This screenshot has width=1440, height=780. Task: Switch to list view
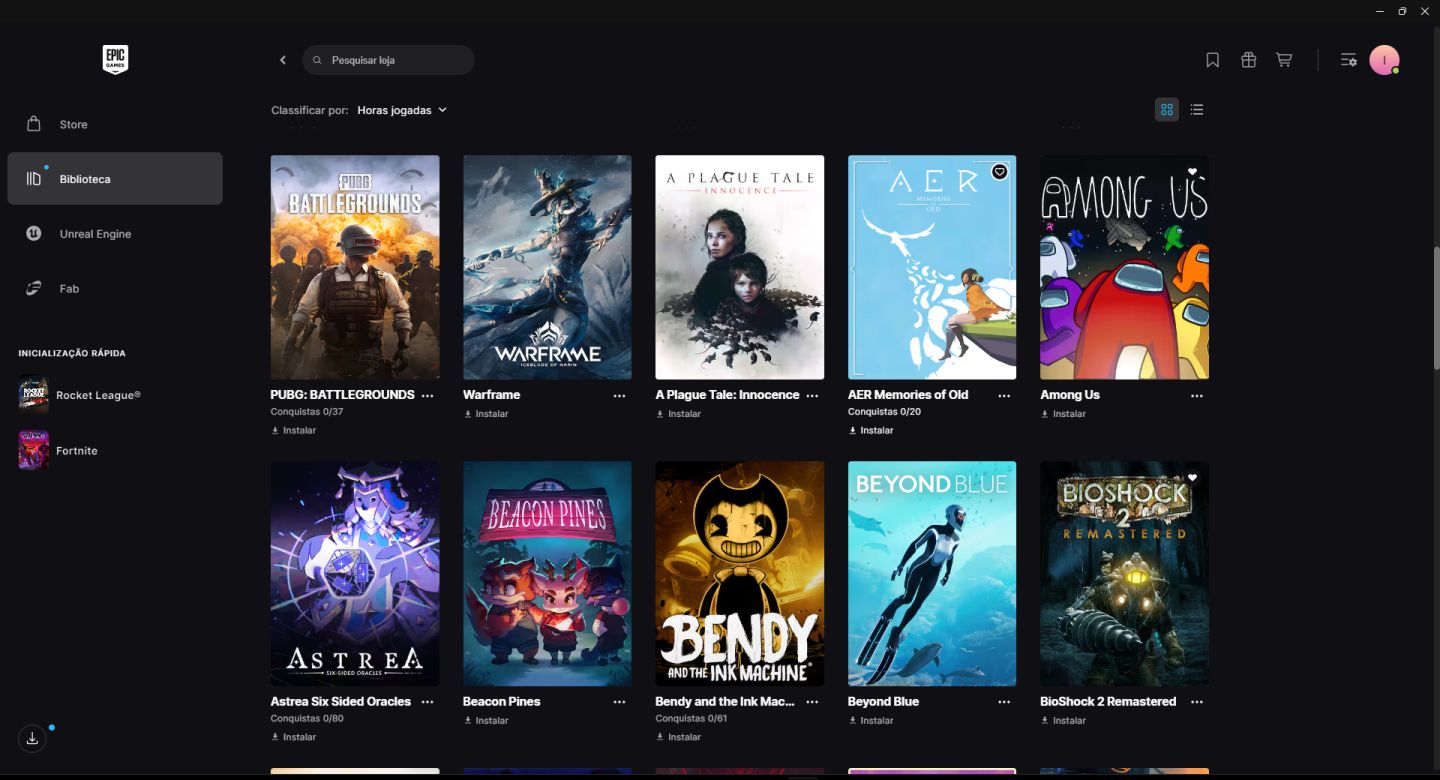pos(1197,110)
